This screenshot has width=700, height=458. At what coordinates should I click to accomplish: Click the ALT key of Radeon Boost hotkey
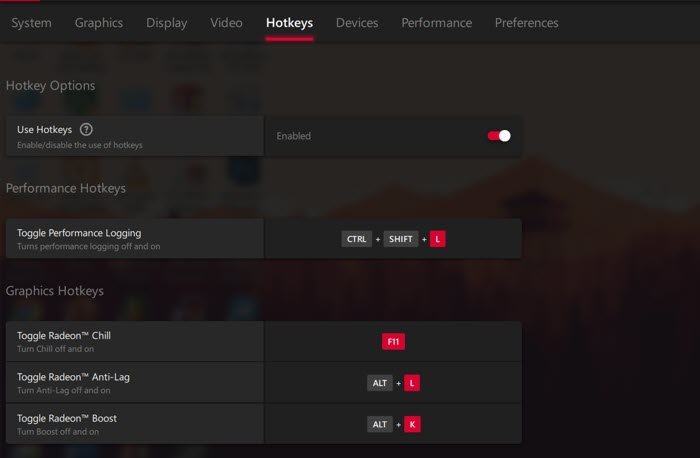click(380, 424)
